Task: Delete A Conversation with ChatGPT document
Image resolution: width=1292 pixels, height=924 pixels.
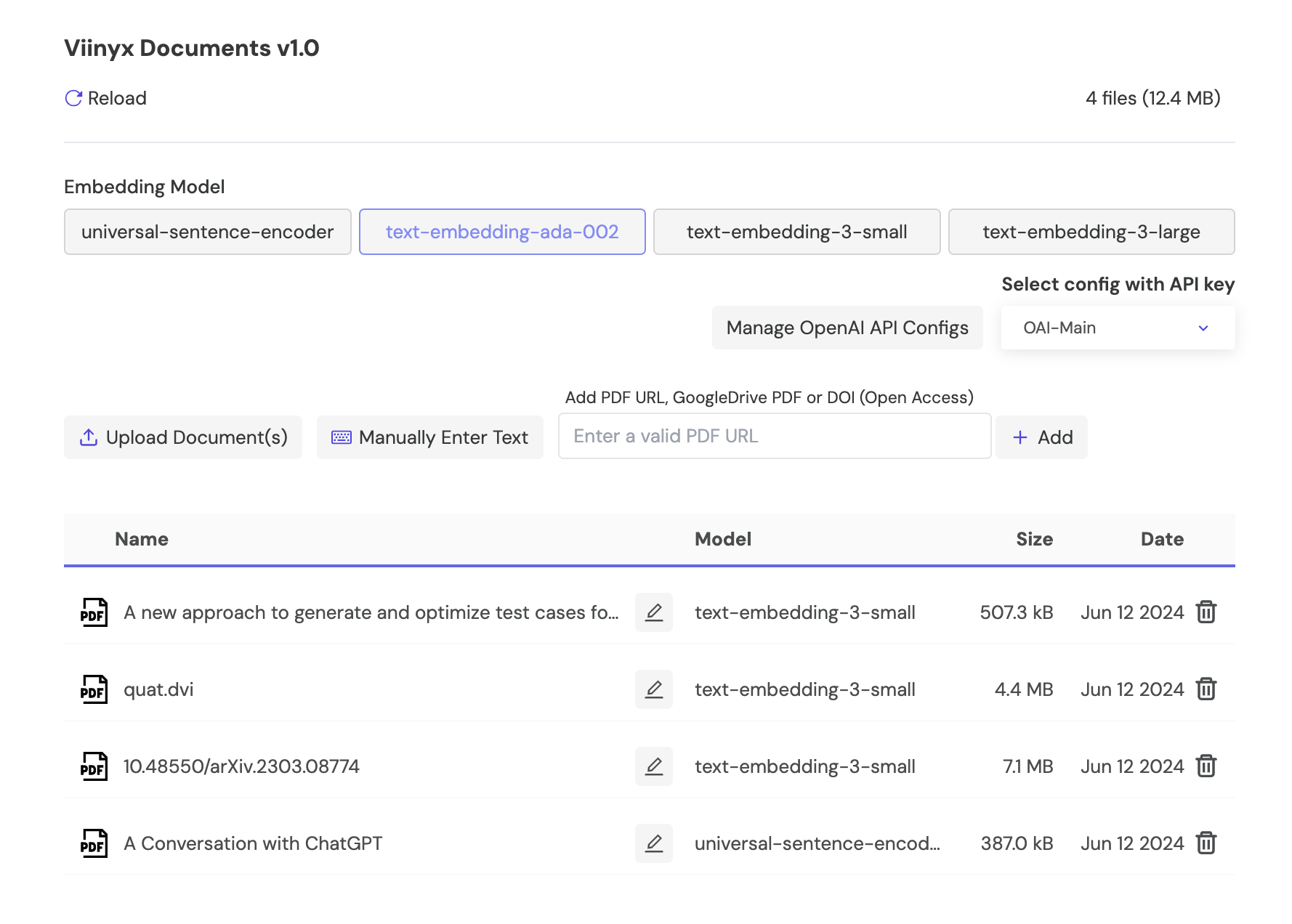Action: click(1206, 843)
